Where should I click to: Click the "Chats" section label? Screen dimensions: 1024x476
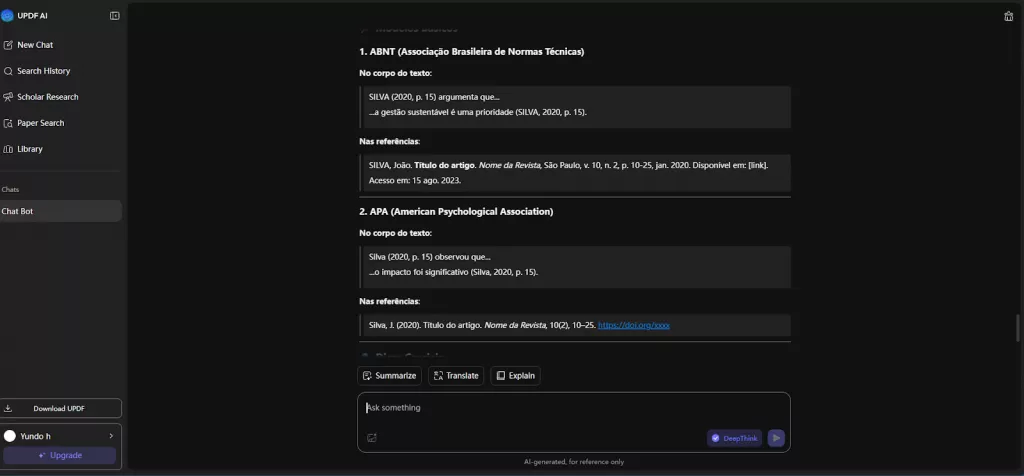point(10,189)
